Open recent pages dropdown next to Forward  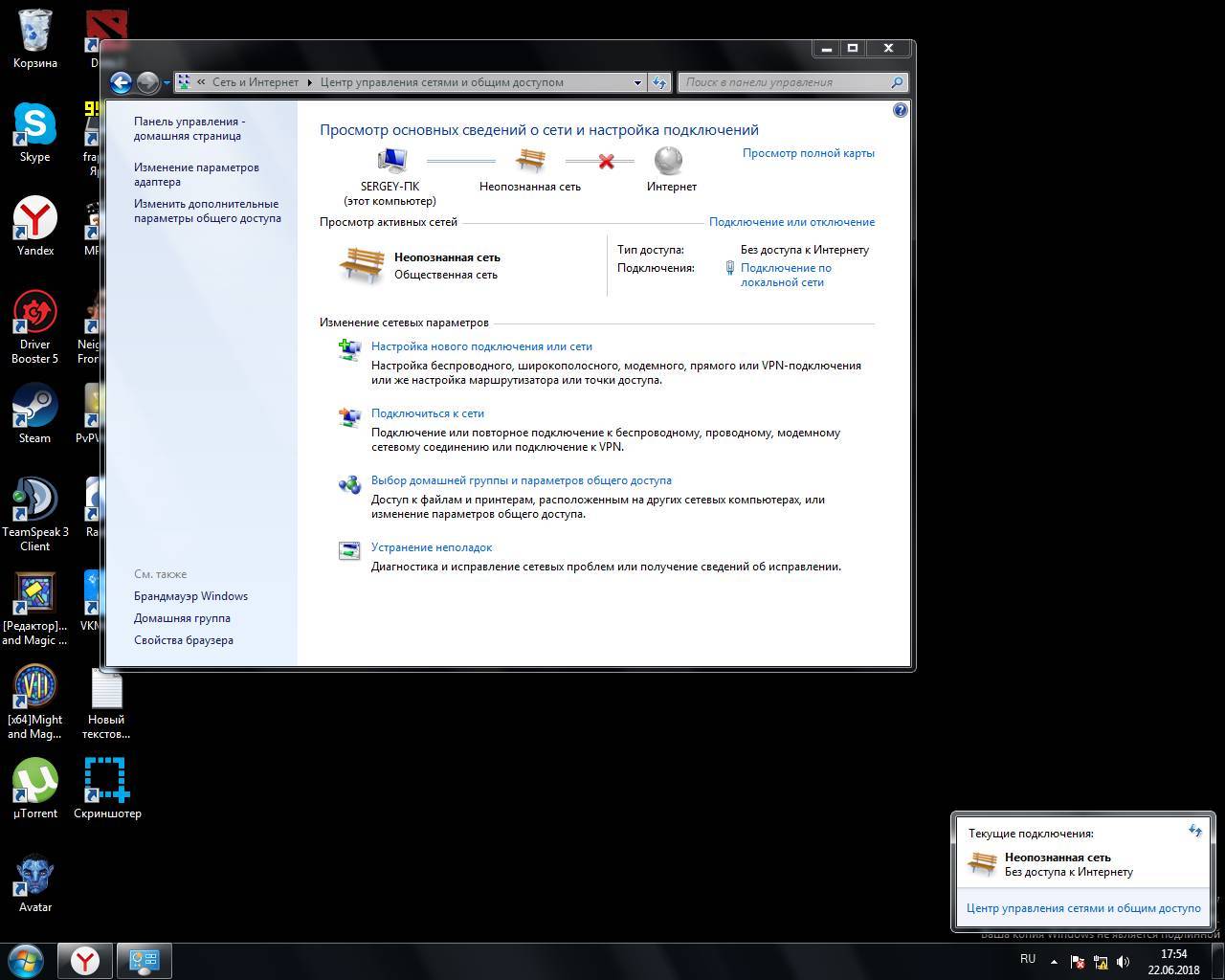point(167,82)
